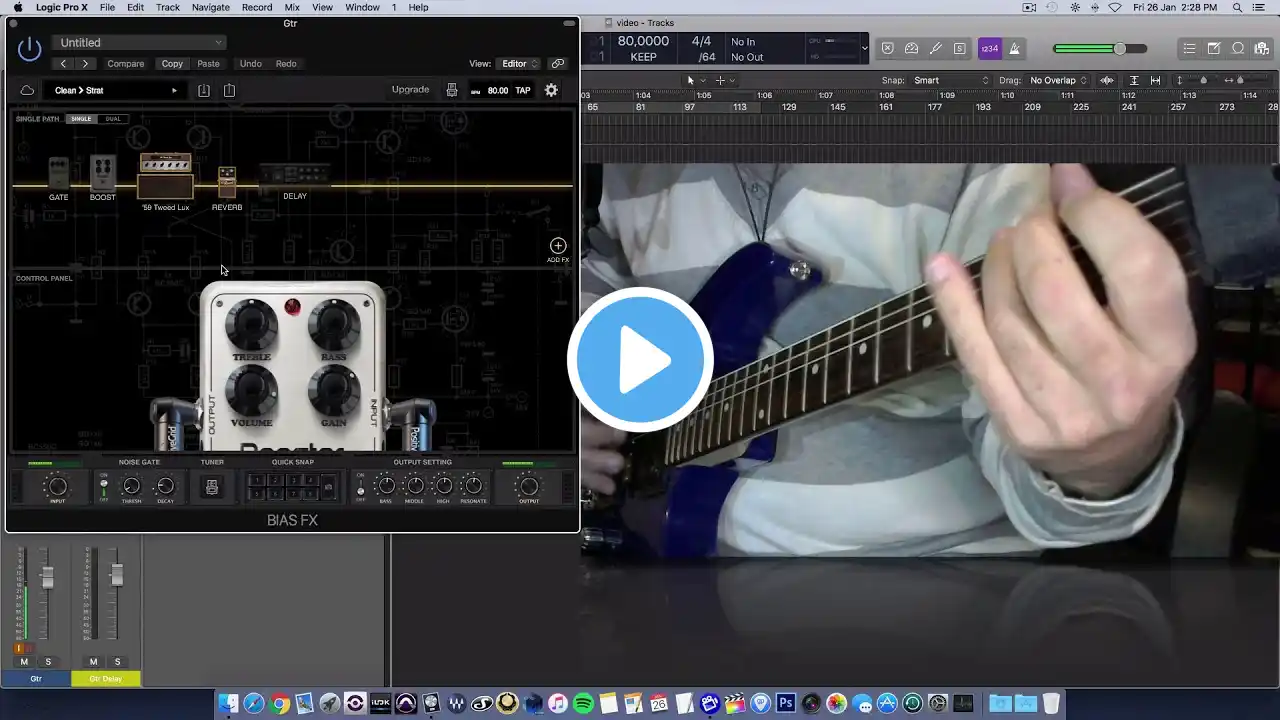Open the Navigate menu
Viewport: 1280px width, 720px height.
pyautogui.click(x=211, y=7)
